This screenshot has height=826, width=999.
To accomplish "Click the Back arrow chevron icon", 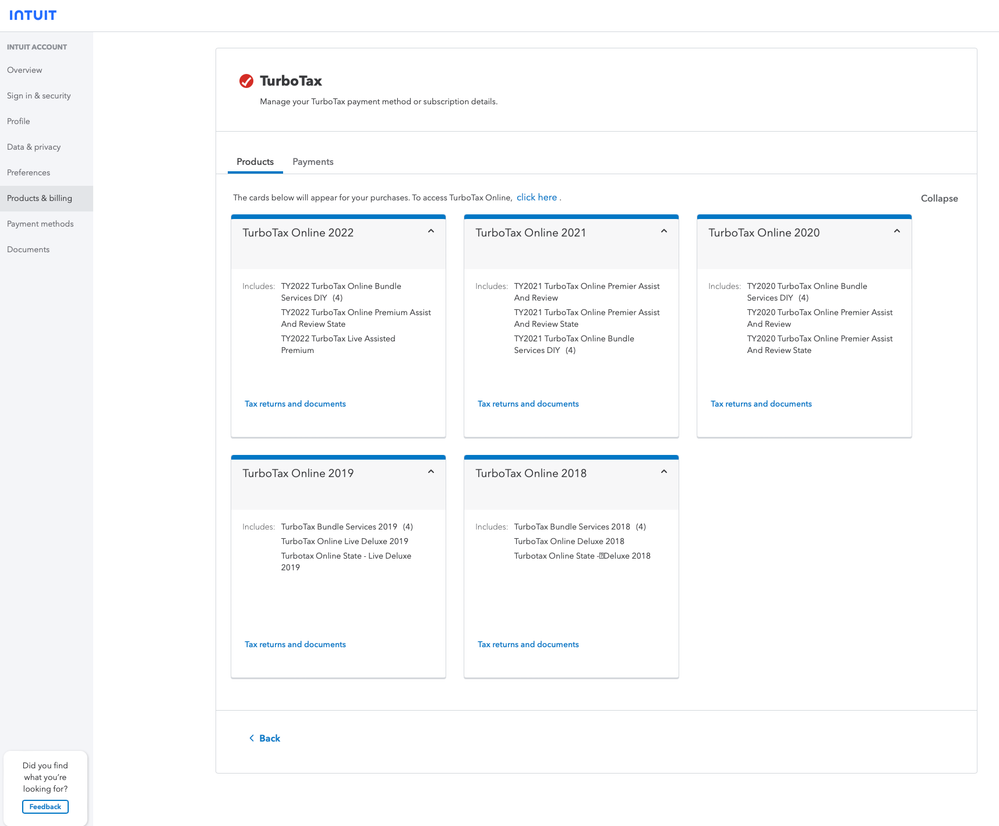I will click(x=252, y=738).
